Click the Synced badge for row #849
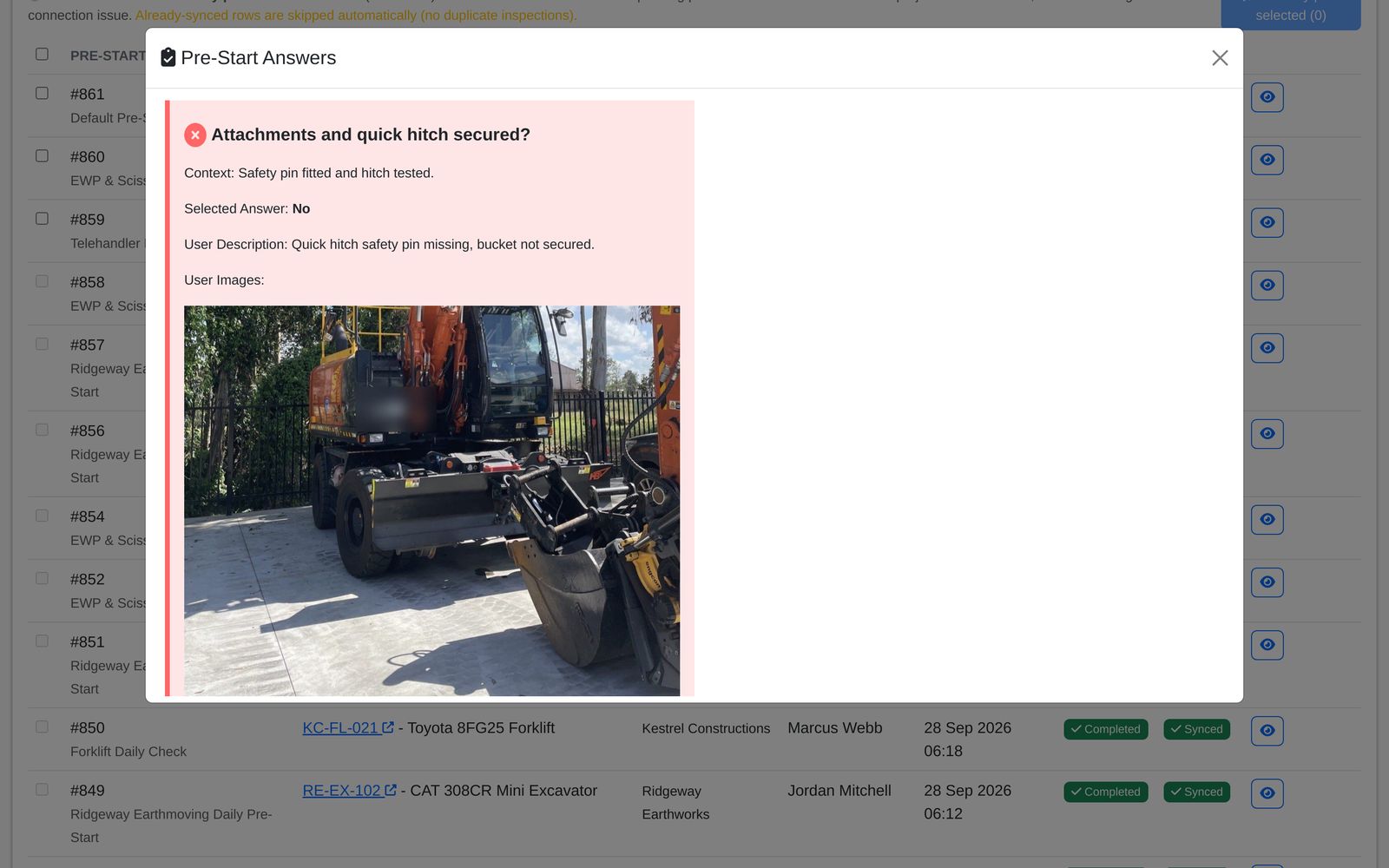1389x868 pixels. 1196,792
